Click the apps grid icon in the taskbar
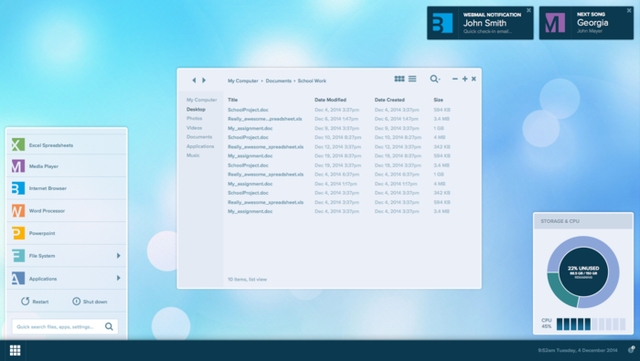Viewport: 640px width, 361px height. (x=15, y=350)
